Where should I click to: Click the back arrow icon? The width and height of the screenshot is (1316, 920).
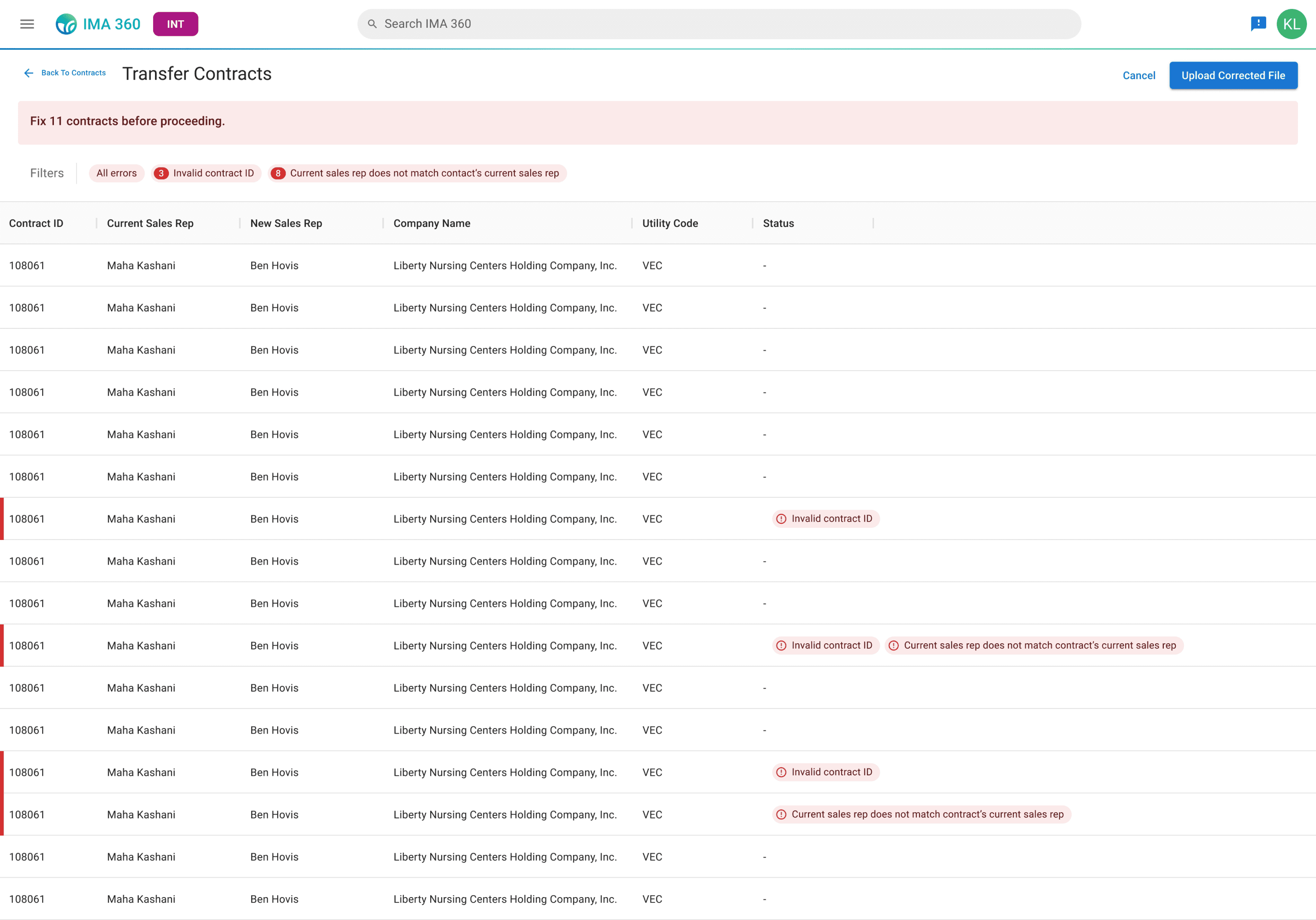29,73
